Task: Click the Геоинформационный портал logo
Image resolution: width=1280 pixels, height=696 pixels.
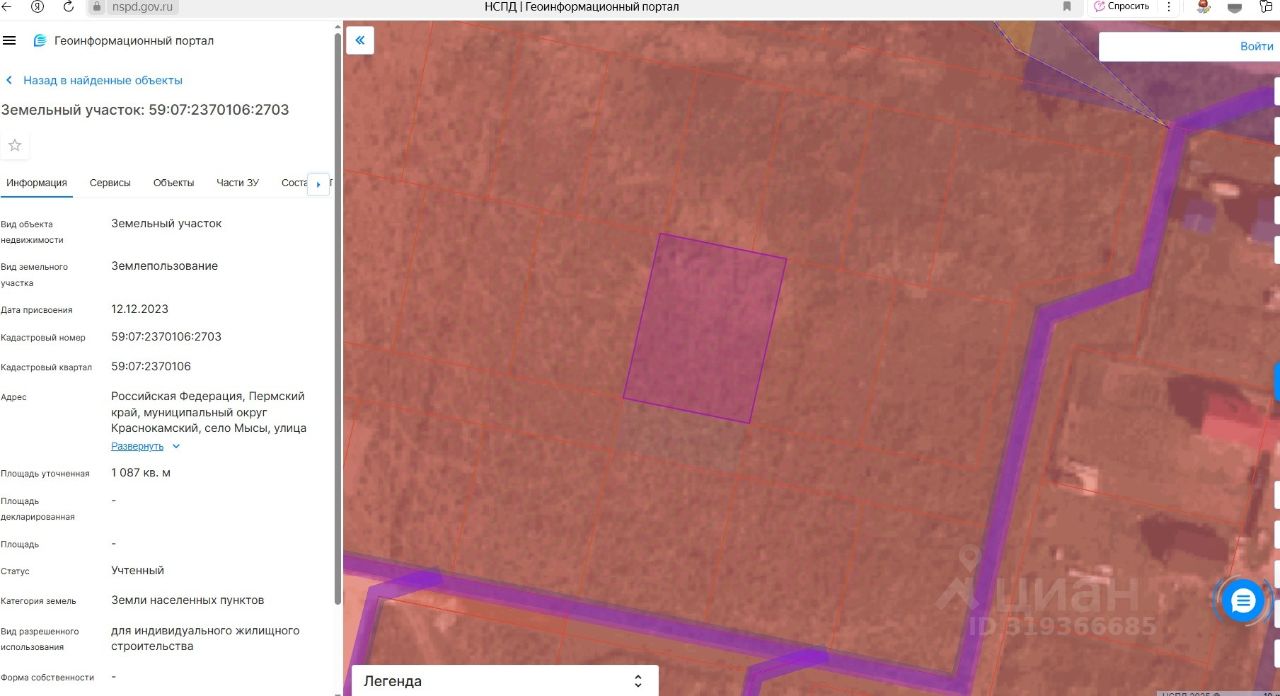Action: coord(123,41)
